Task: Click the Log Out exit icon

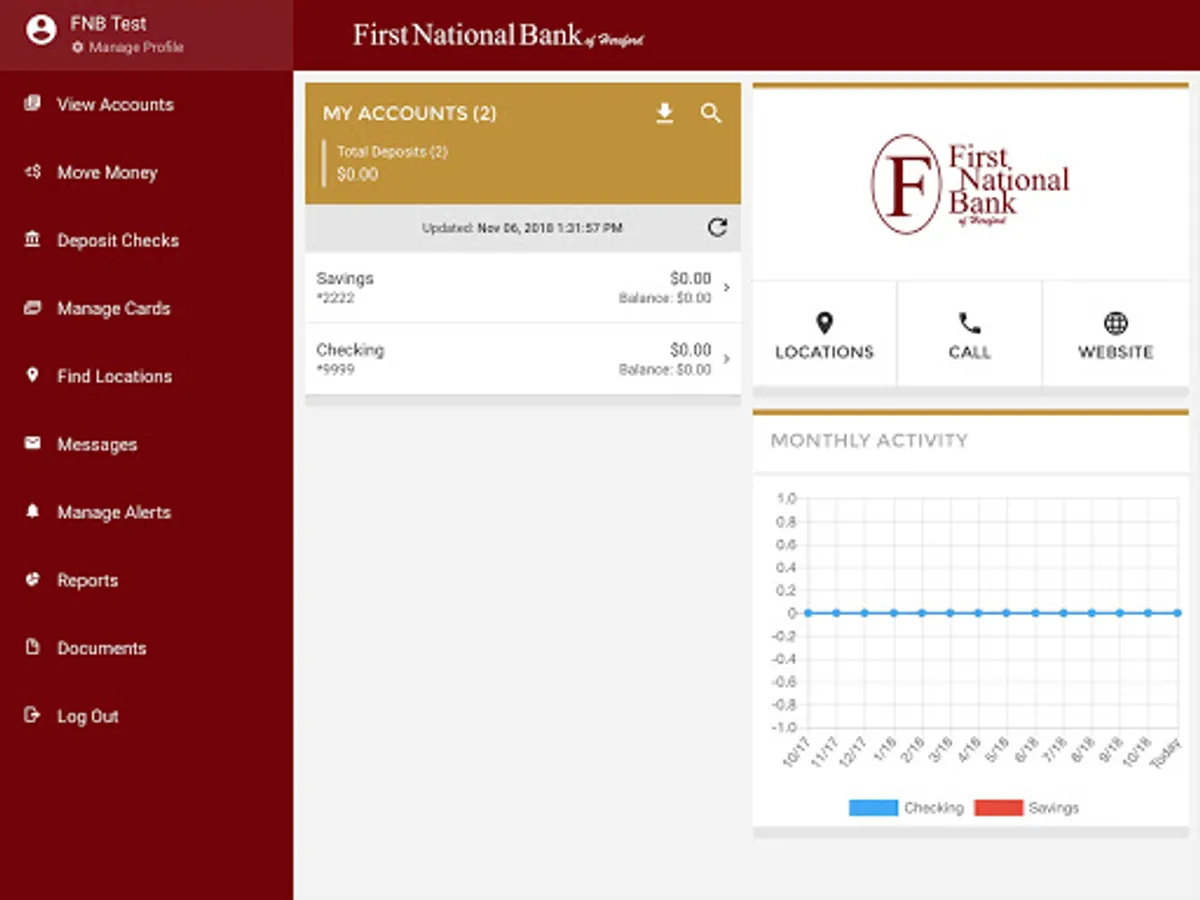Action: point(33,715)
